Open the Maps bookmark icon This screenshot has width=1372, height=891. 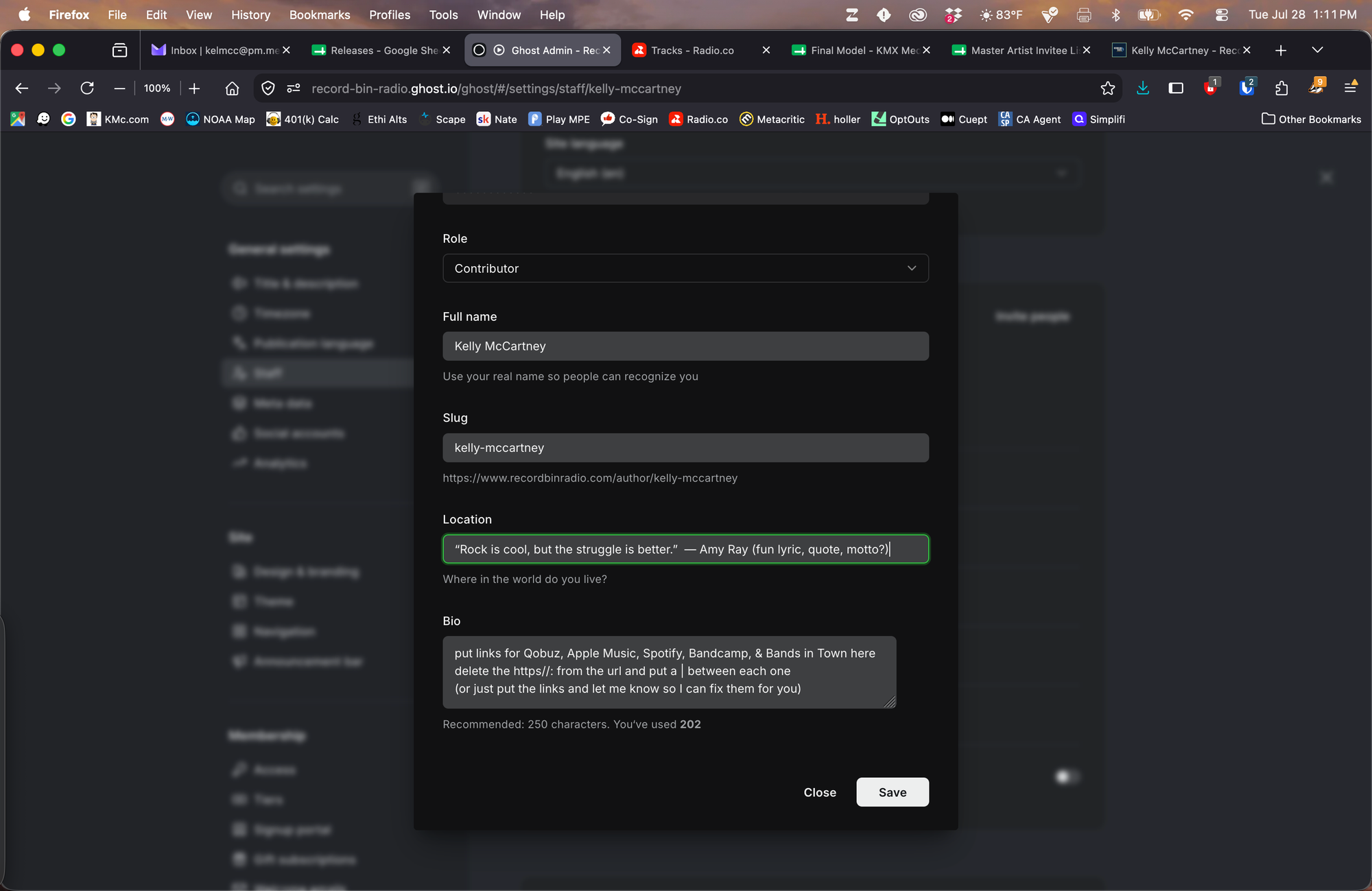(x=18, y=119)
